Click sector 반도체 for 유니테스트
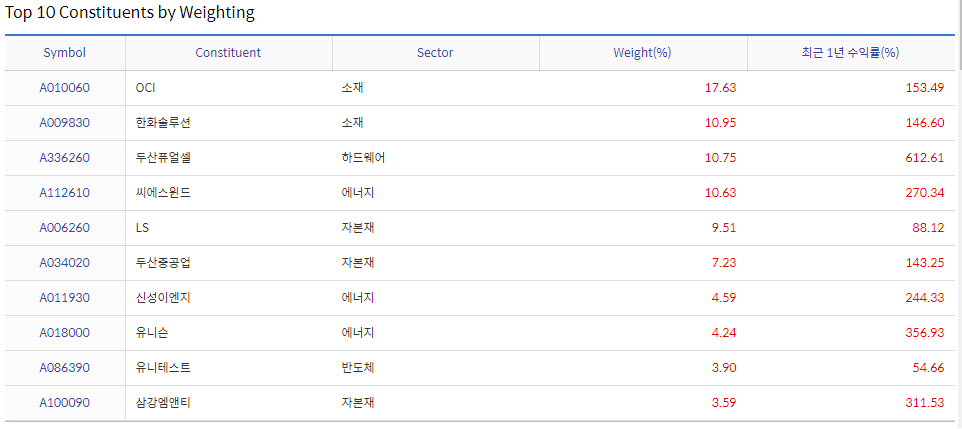Image resolution: width=962 pixels, height=429 pixels. point(358,368)
